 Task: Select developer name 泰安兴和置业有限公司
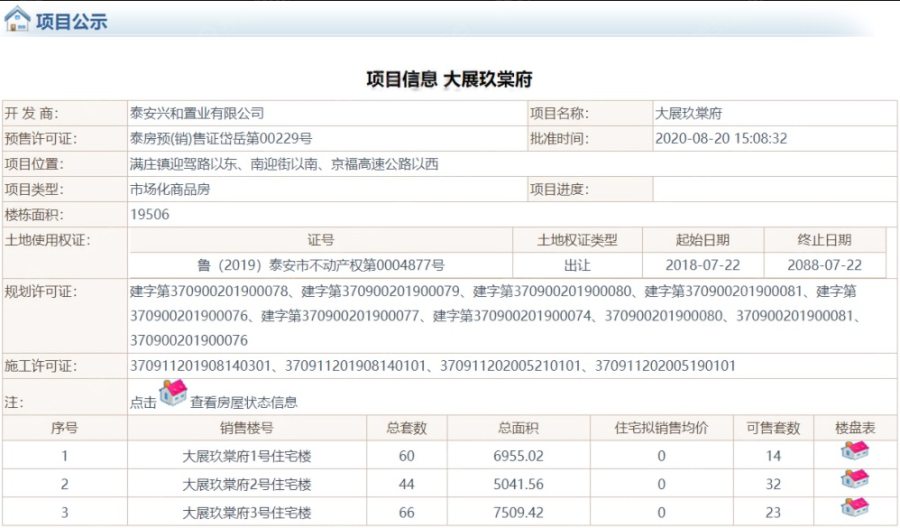tap(197, 113)
